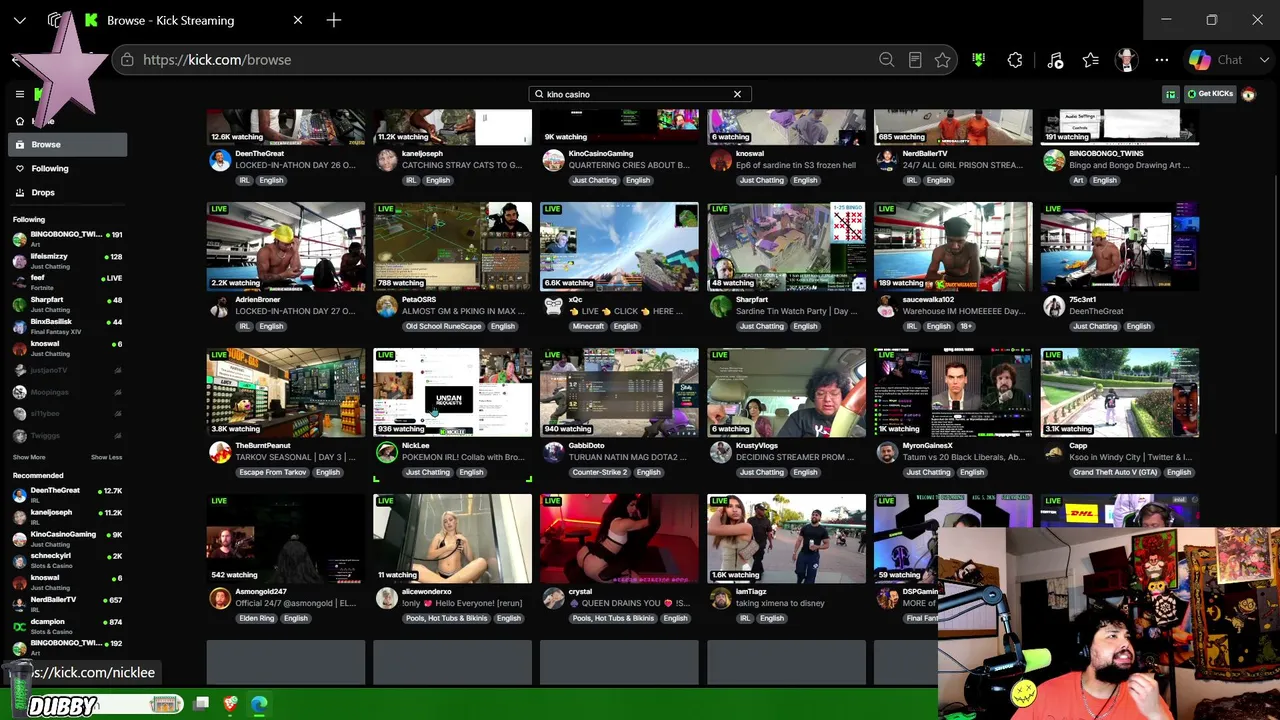This screenshot has height=720, width=1280.
Task: Open lifeismizzy in the Following list
Action: click(x=67, y=260)
